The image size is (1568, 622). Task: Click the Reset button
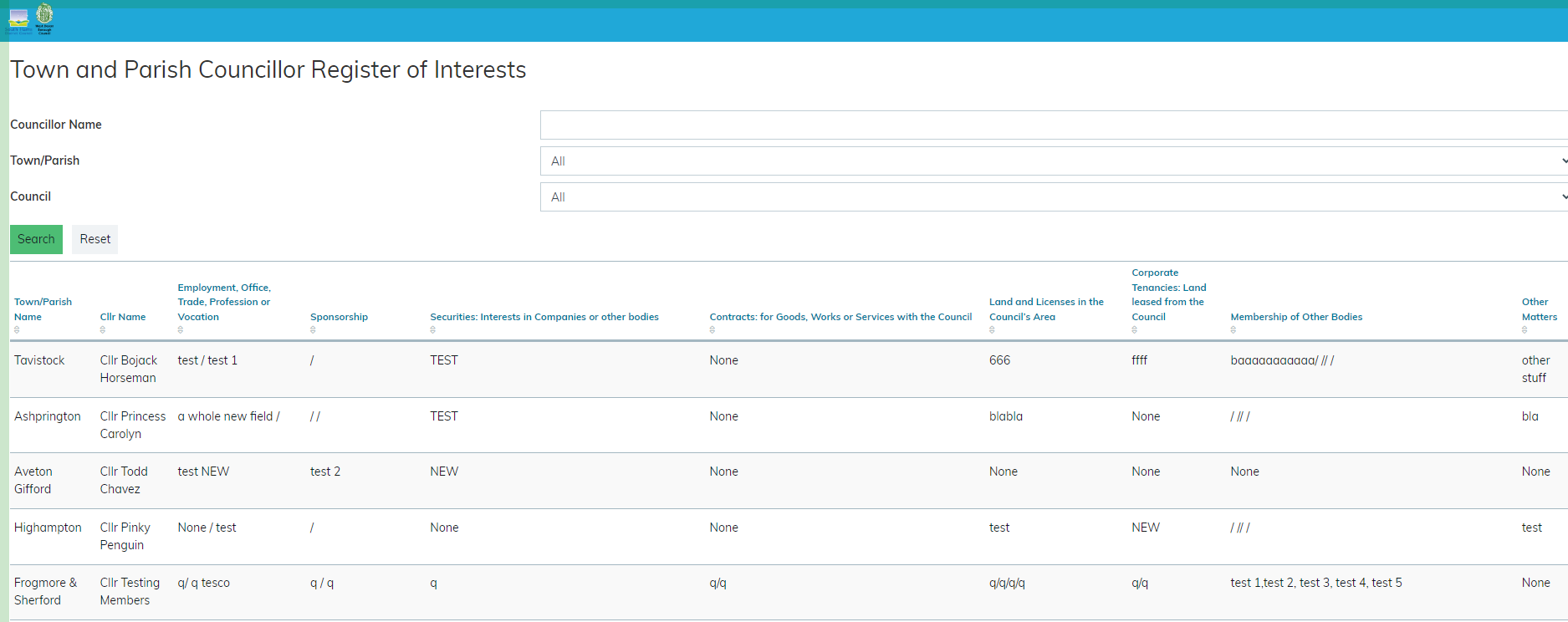pyautogui.click(x=94, y=239)
